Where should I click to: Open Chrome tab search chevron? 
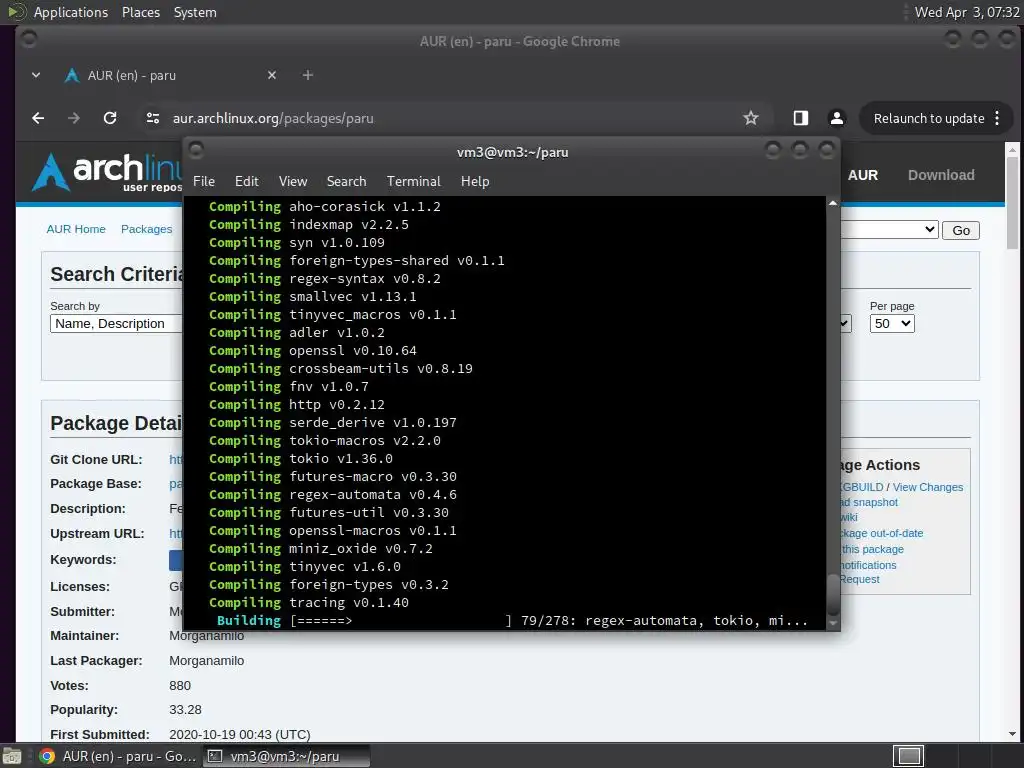[36, 75]
